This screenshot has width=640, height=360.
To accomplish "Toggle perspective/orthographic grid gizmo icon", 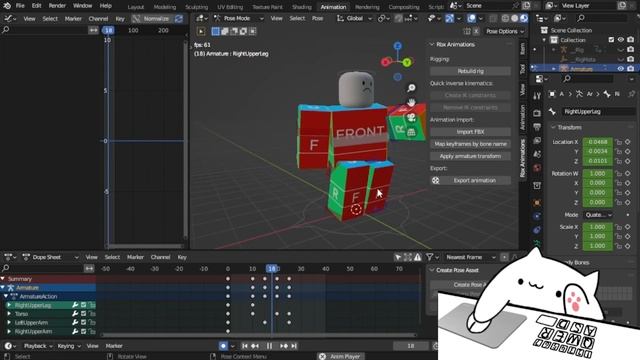I will [411, 132].
